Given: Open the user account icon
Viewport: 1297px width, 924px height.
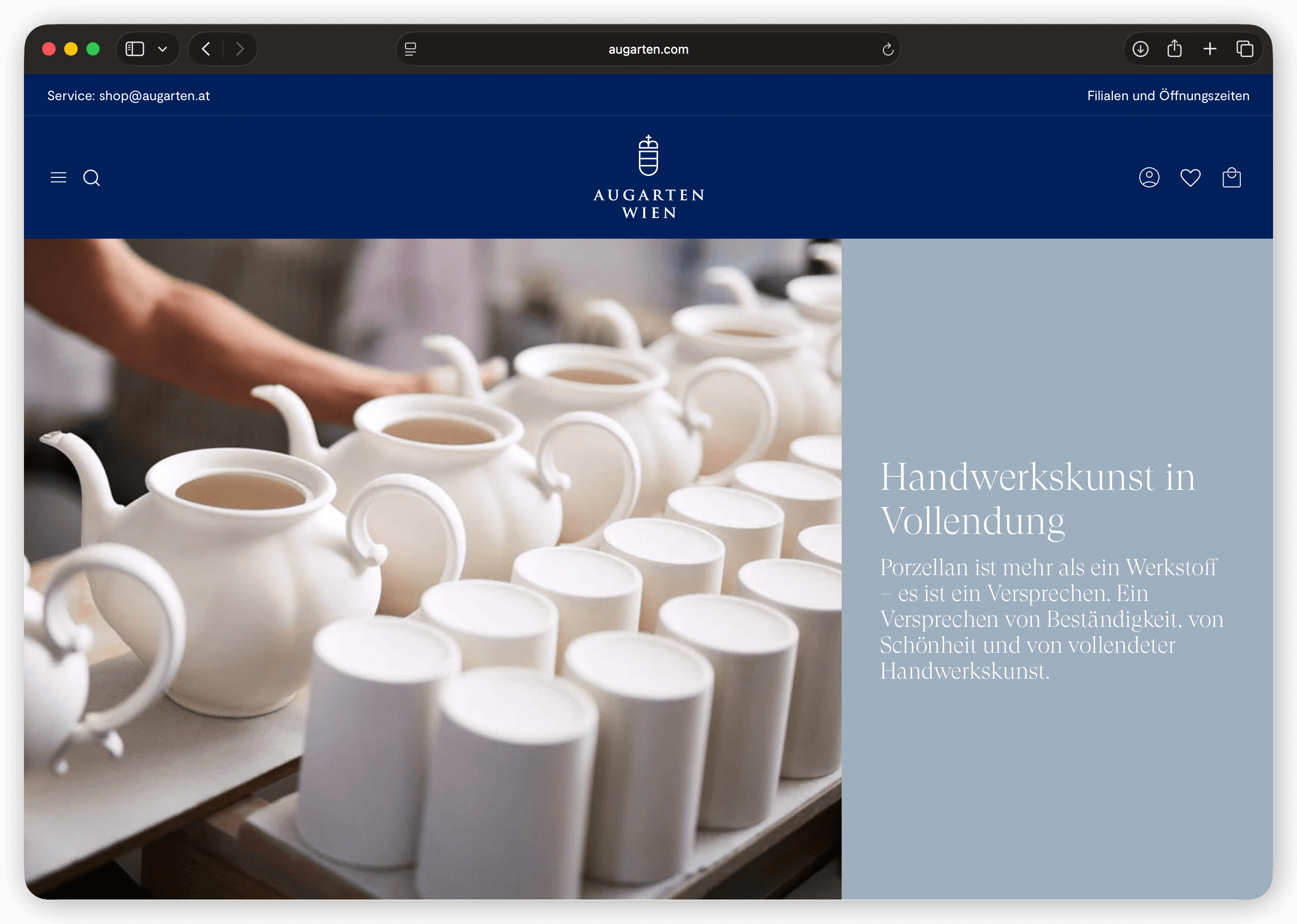Looking at the screenshot, I should point(1149,177).
